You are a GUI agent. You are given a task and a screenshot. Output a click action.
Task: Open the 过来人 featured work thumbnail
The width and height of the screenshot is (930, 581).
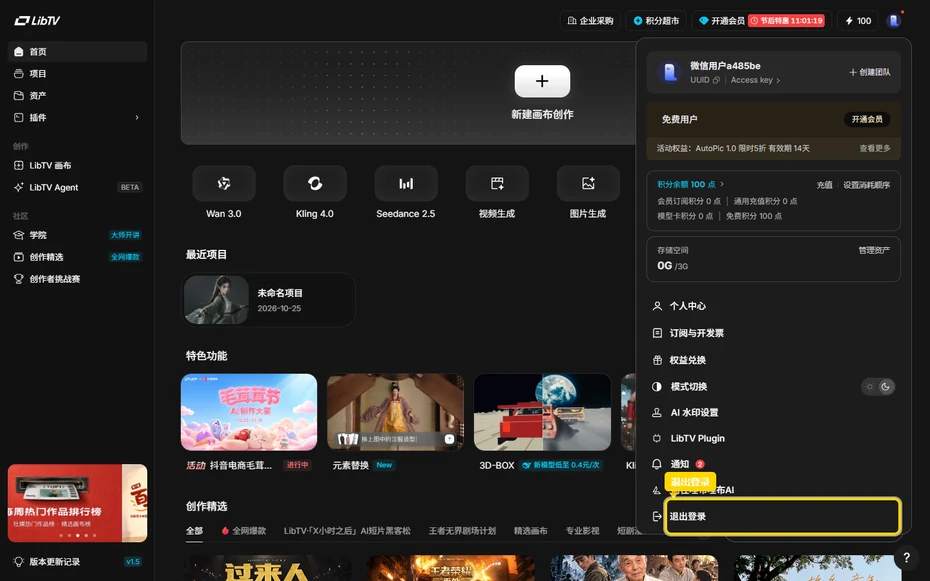268,568
